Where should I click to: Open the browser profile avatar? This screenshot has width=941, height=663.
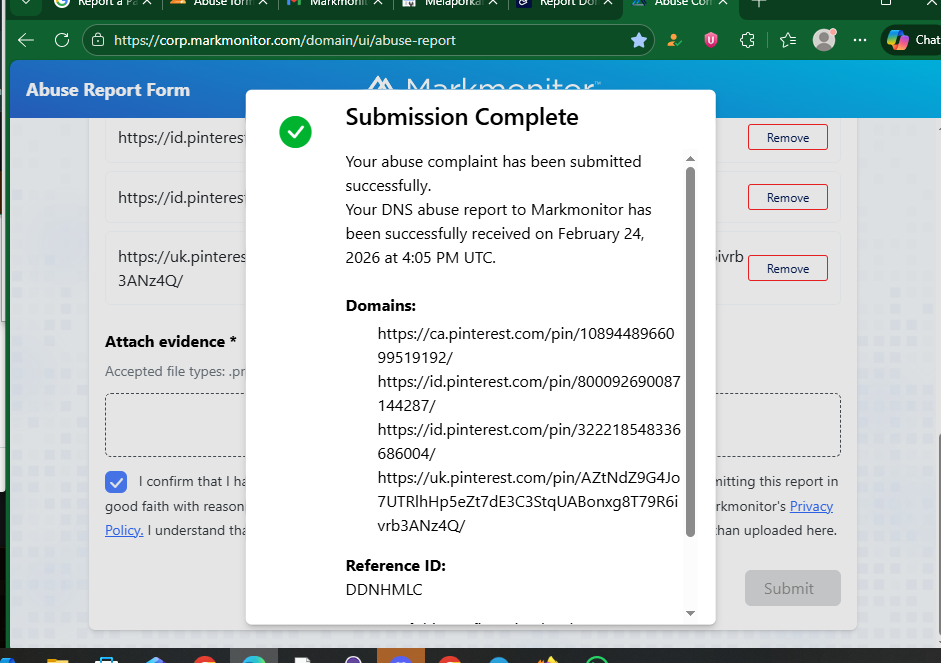[x=824, y=40]
